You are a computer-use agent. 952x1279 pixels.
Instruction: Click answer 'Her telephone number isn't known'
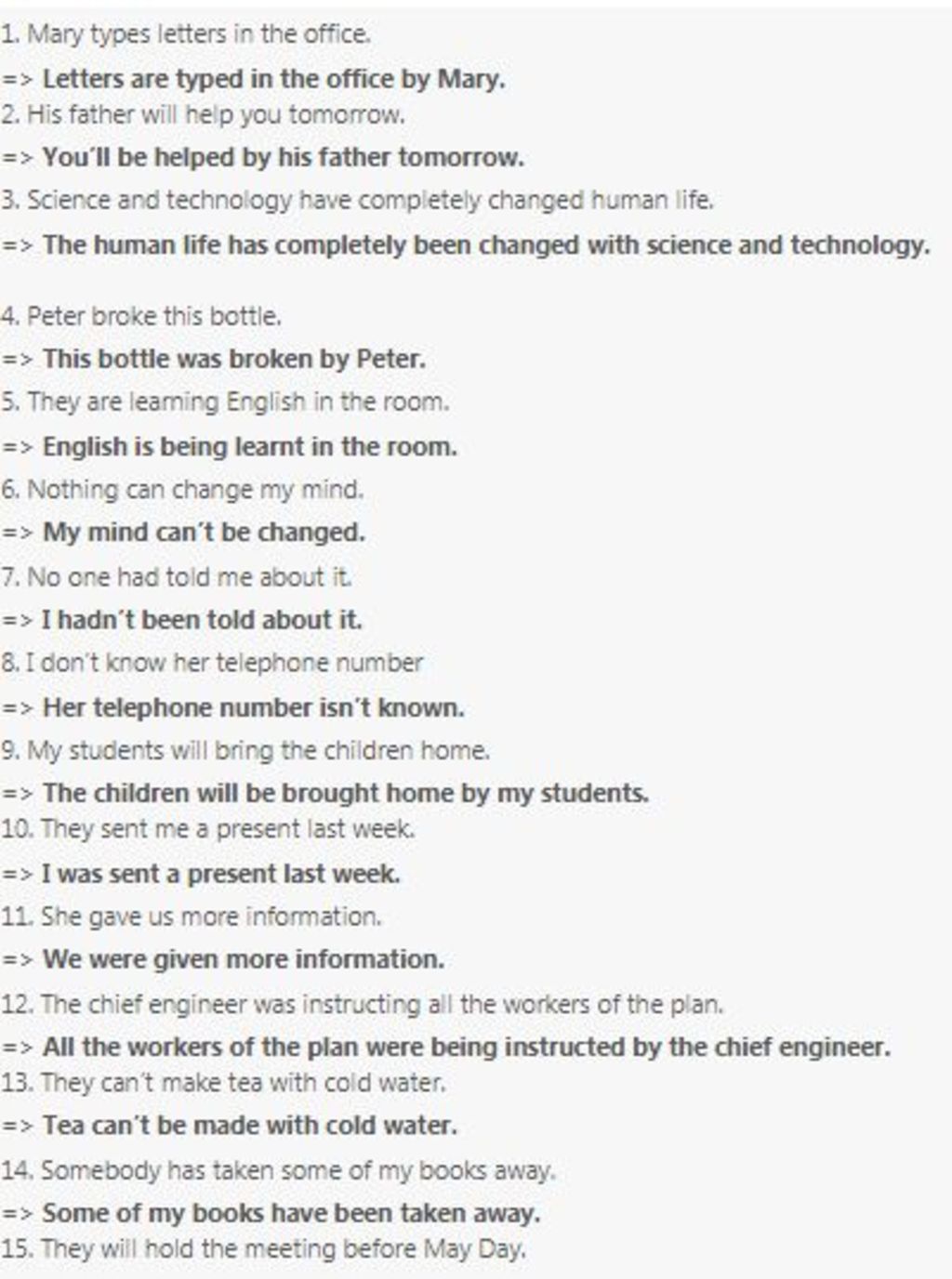[254, 708]
